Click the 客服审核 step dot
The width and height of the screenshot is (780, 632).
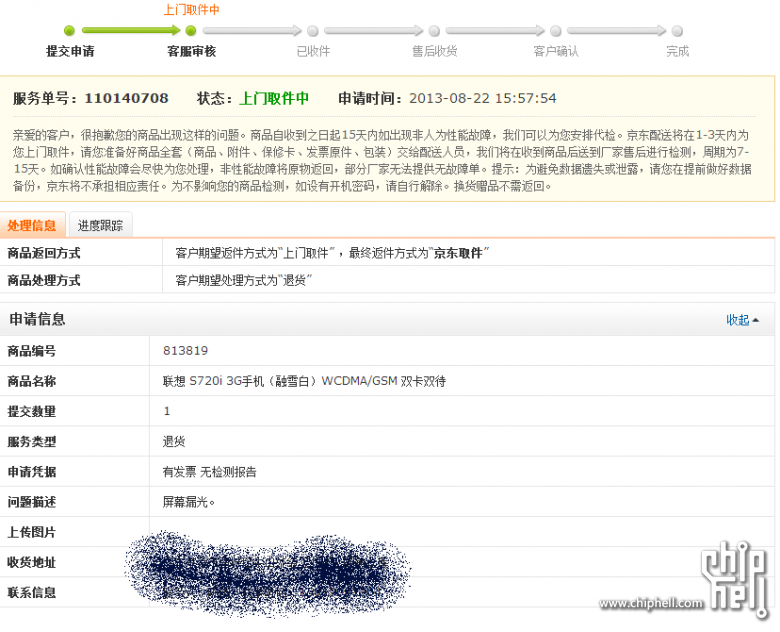[x=191, y=31]
